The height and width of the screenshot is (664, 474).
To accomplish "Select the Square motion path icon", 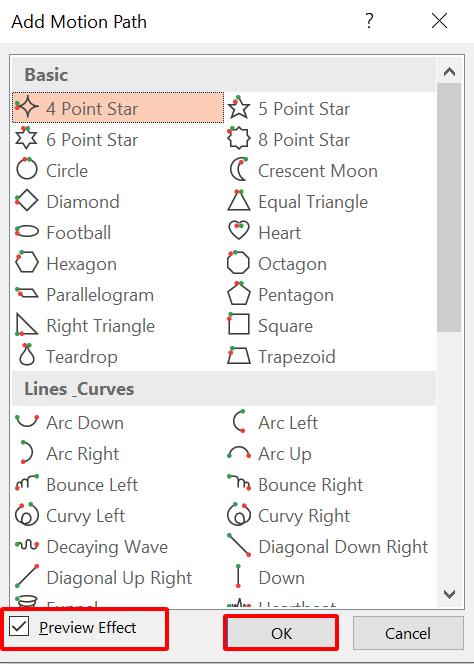I will click(x=238, y=324).
